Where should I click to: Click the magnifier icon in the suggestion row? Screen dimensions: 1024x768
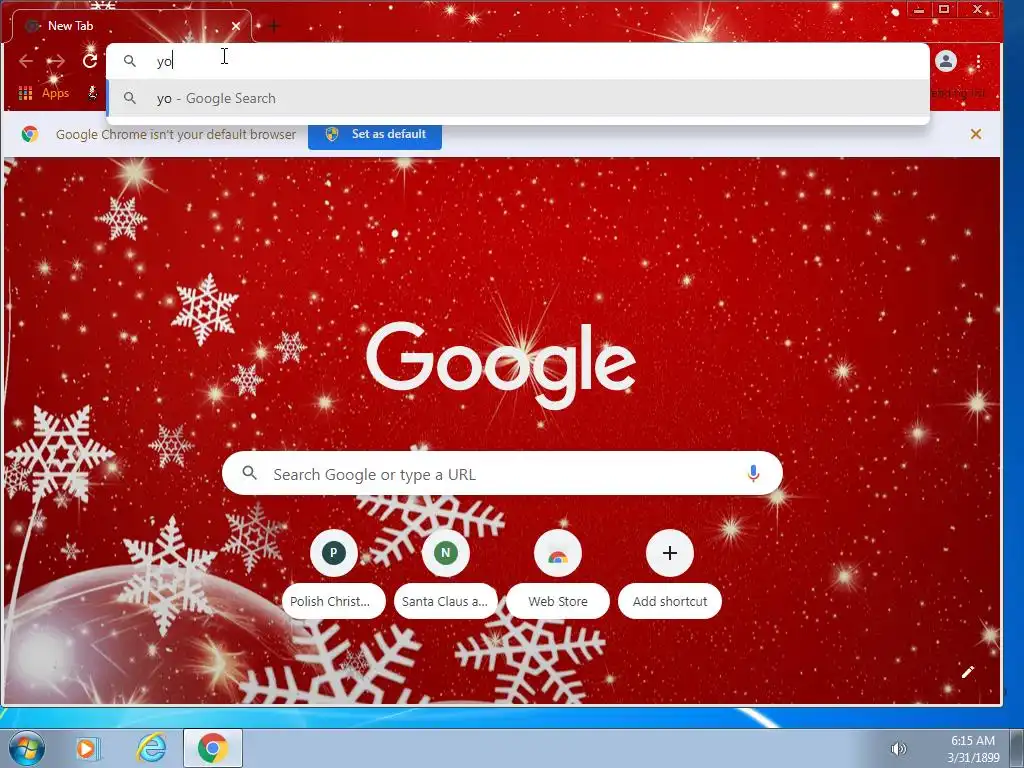click(130, 98)
